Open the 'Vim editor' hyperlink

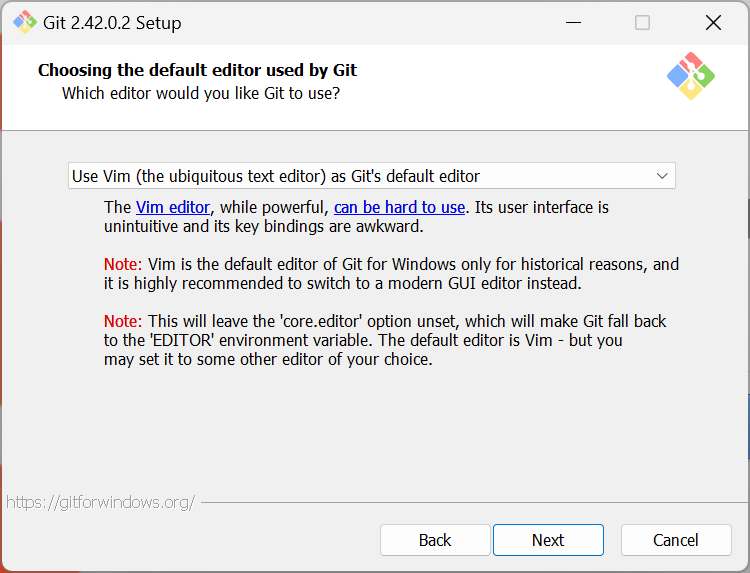[172, 207]
